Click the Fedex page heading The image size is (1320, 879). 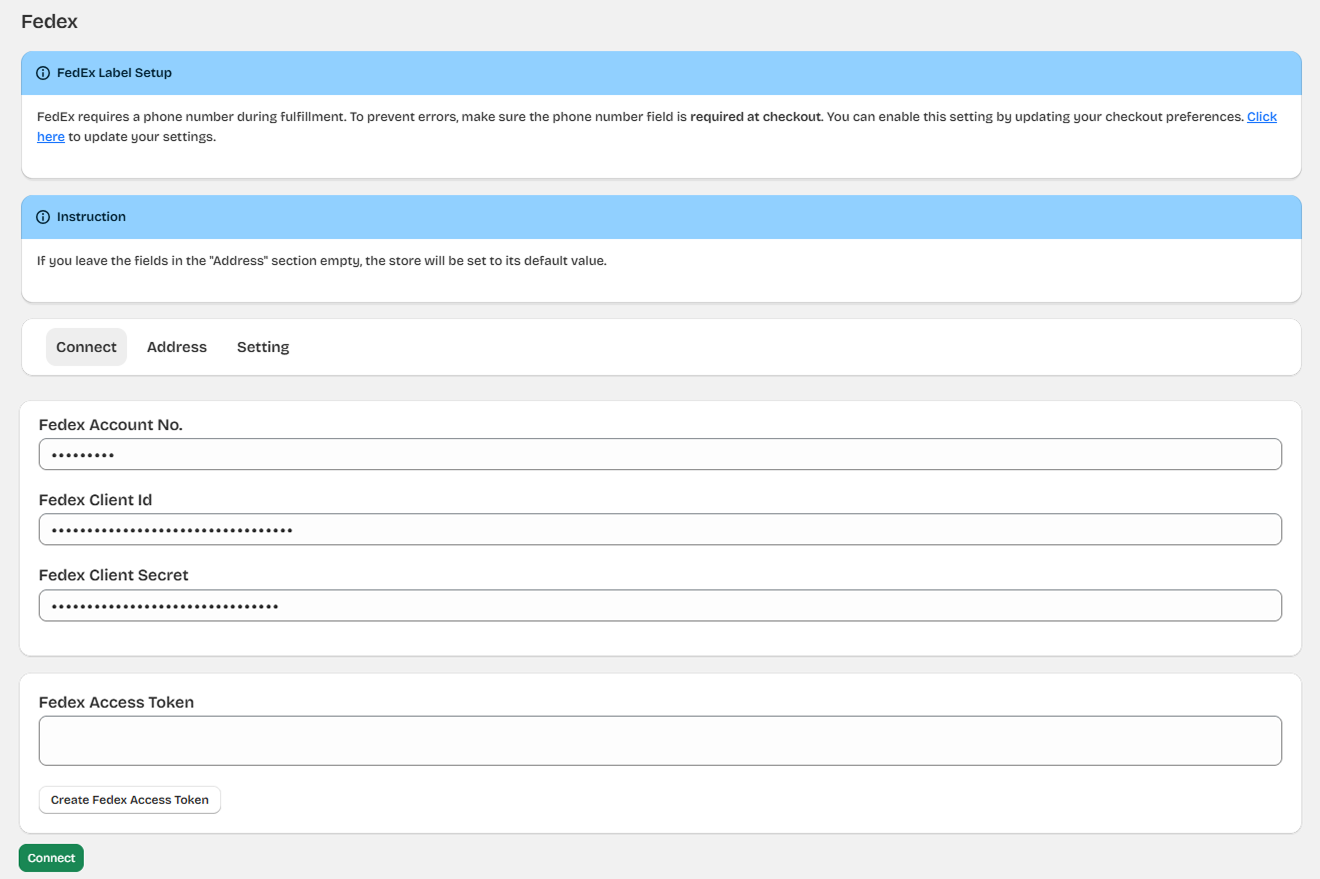click(49, 21)
